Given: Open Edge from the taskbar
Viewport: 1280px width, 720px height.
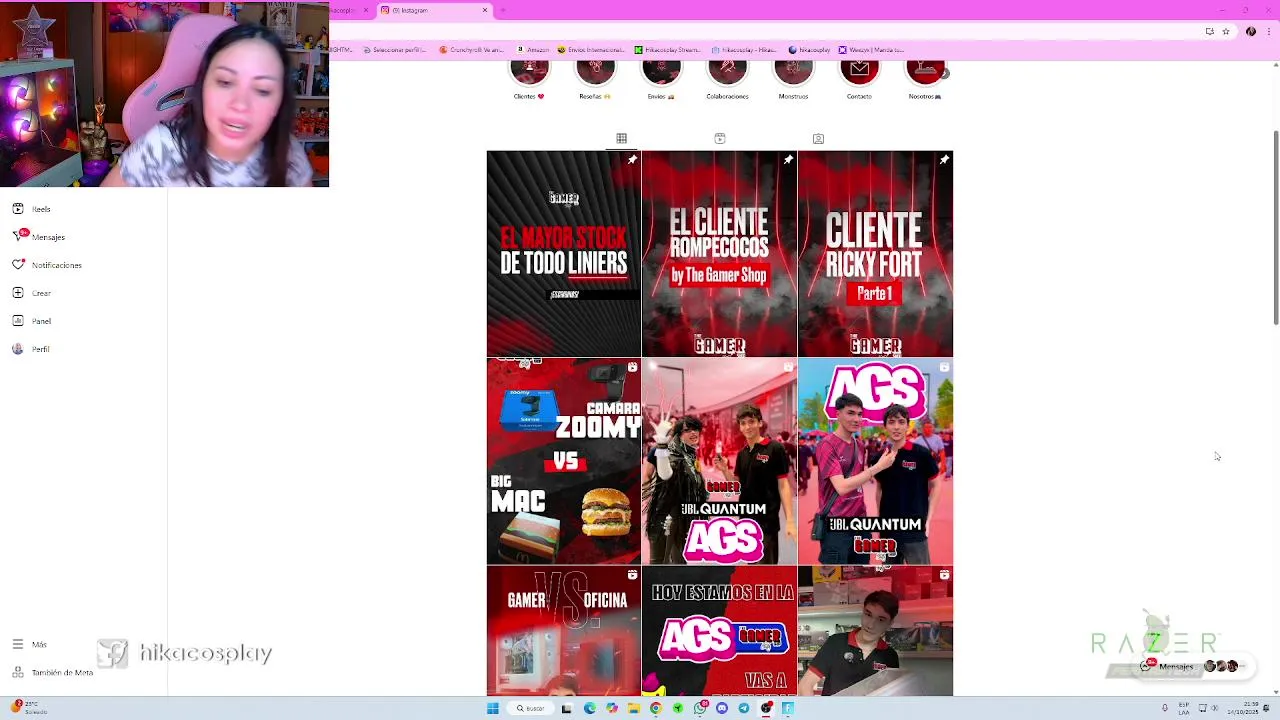Looking at the screenshot, I should 589,708.
